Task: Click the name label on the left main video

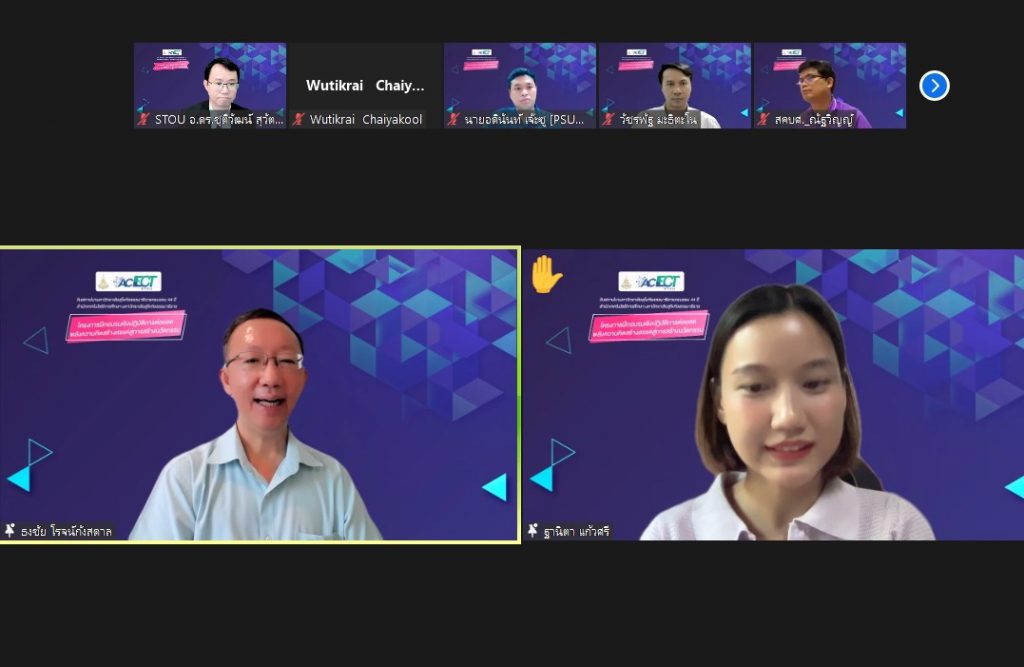Action: tap(67, 531)
